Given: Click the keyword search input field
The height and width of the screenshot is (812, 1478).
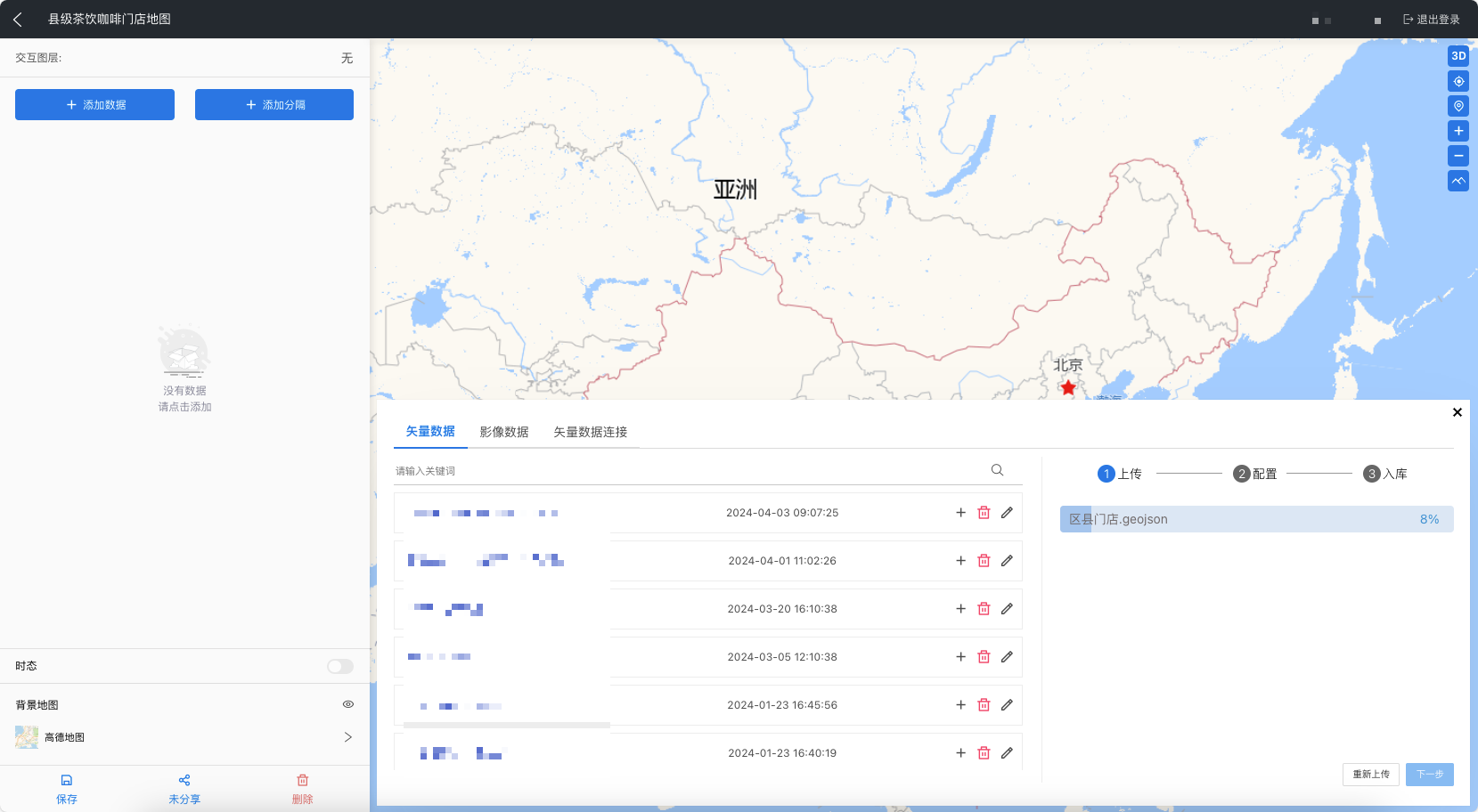Looking at the screenshot, I should pyautogui.click(x=686, y=471).
